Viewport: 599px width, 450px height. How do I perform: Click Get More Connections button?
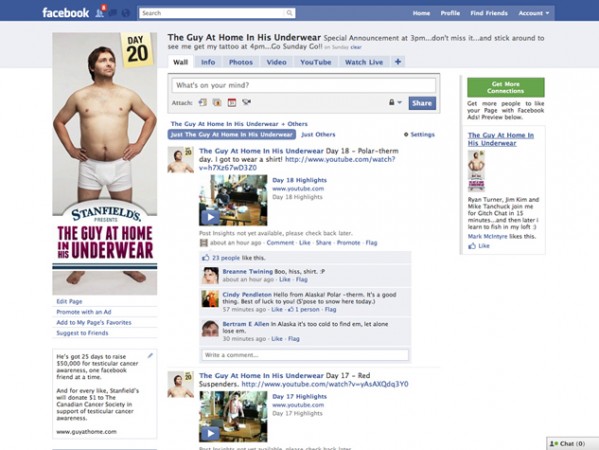pyautogui.click(x=506, y=87)
